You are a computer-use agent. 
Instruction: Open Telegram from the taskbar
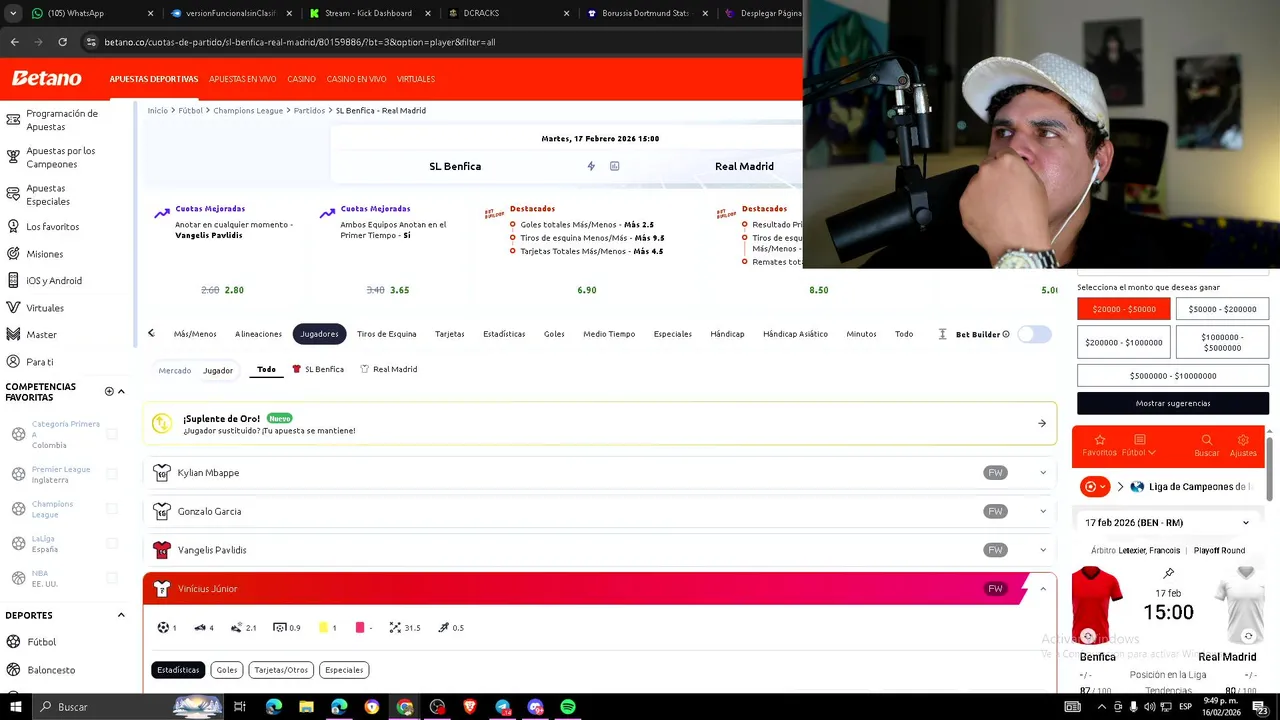[x=503, y=707]
